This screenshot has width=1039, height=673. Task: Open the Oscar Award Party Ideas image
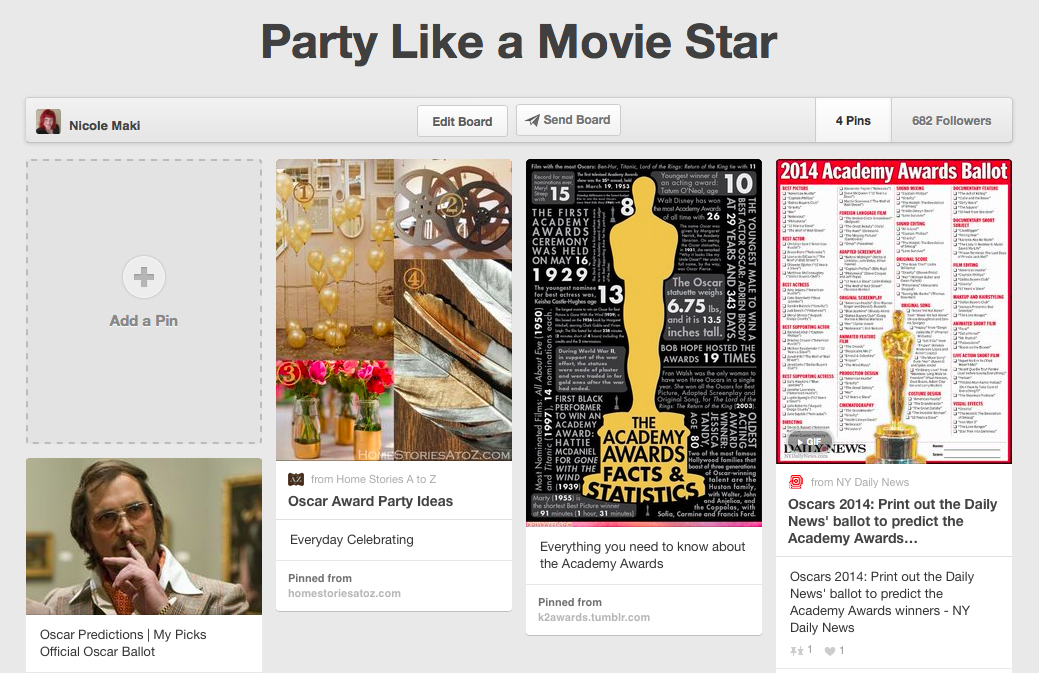394,310
